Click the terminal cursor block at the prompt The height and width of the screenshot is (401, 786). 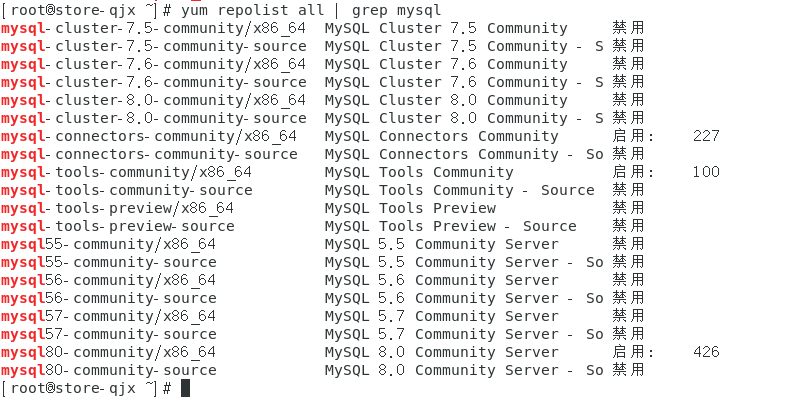tap(185, 388)
